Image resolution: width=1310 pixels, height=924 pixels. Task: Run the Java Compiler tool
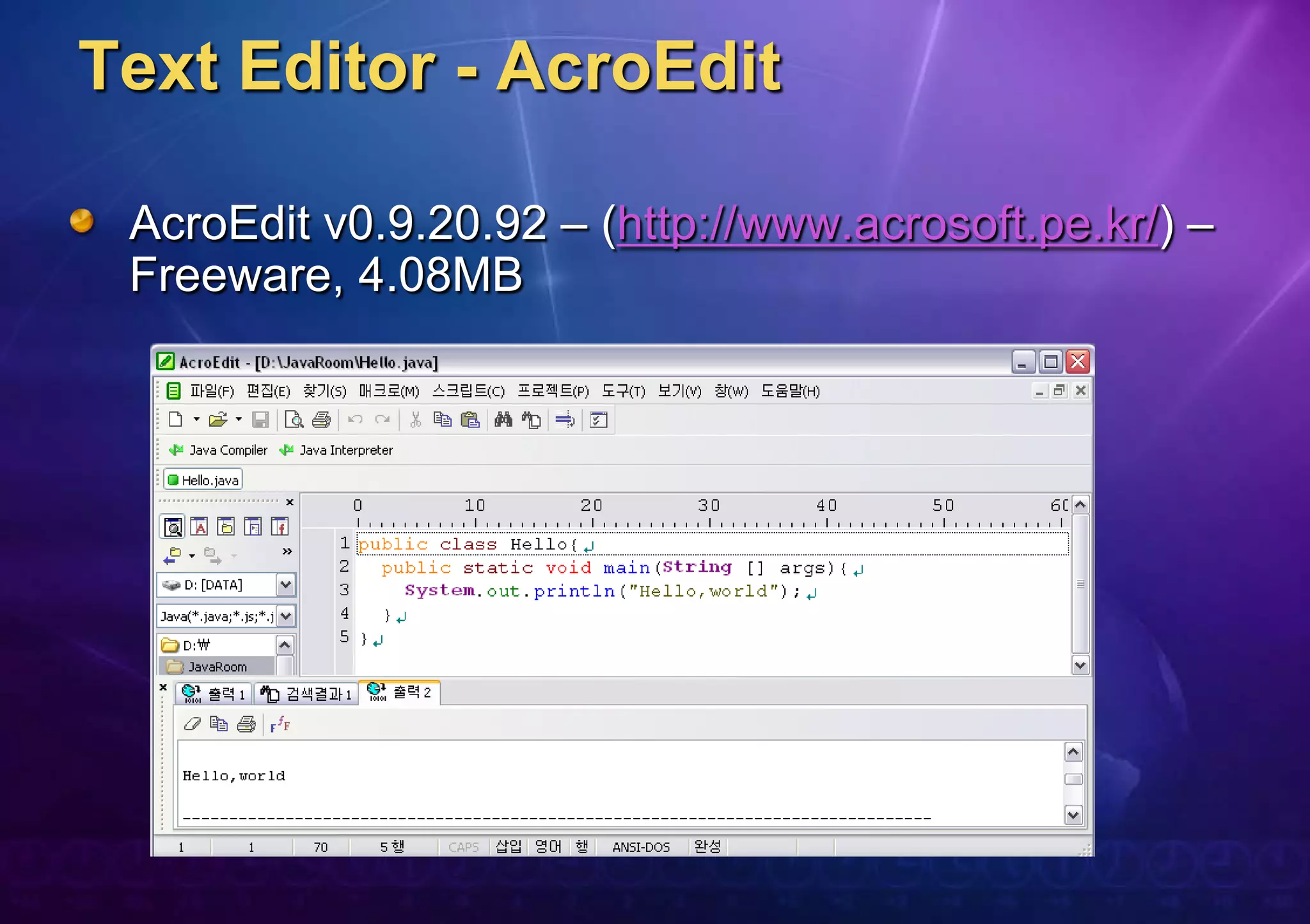218,450
